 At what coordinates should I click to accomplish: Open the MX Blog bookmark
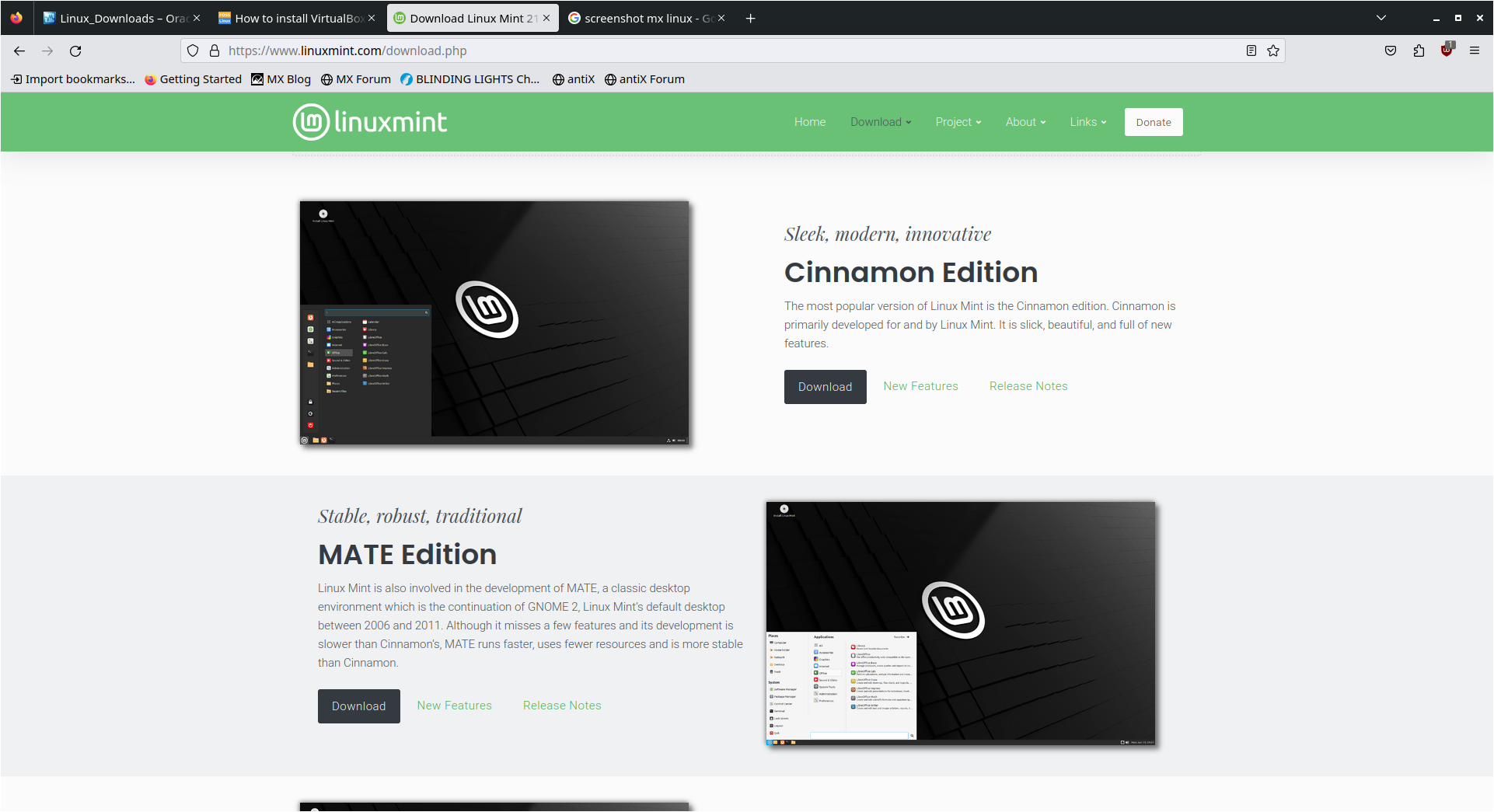(x=281, y=79)
